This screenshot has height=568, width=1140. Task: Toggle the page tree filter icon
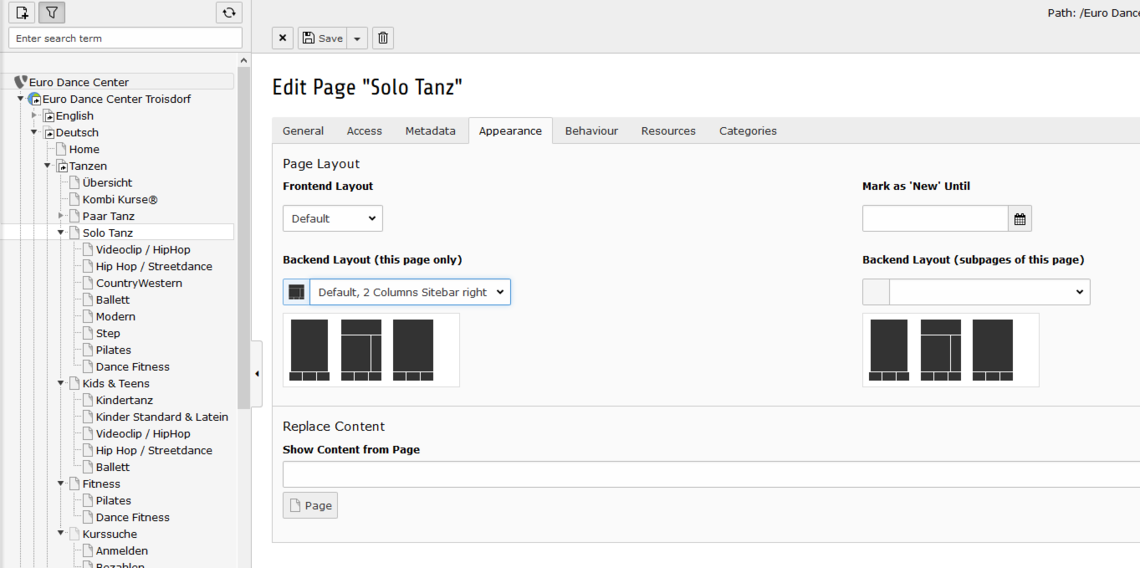pyautogui.click(x=52, y=13)
